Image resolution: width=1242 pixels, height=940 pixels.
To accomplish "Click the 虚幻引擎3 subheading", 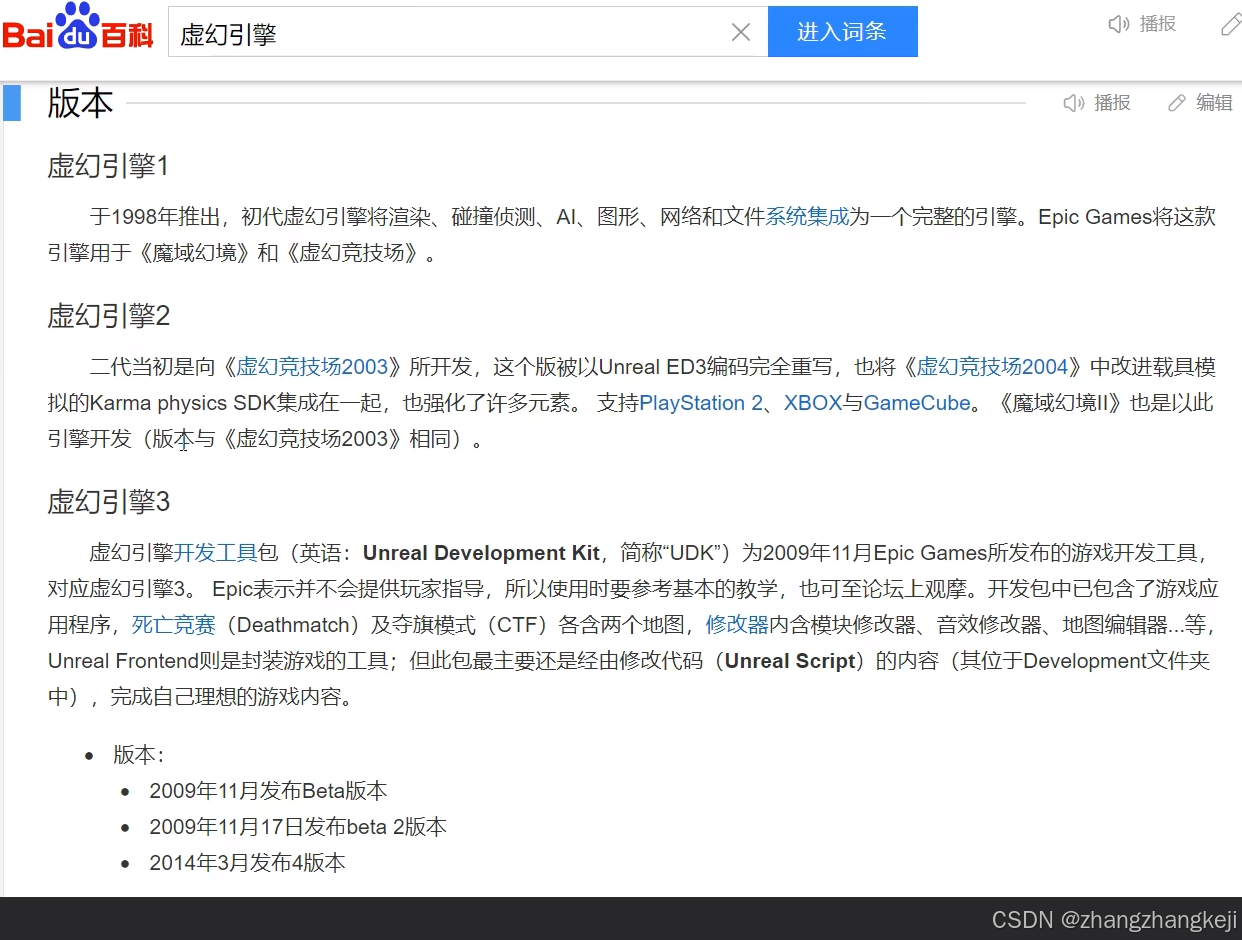I will 109,501.
